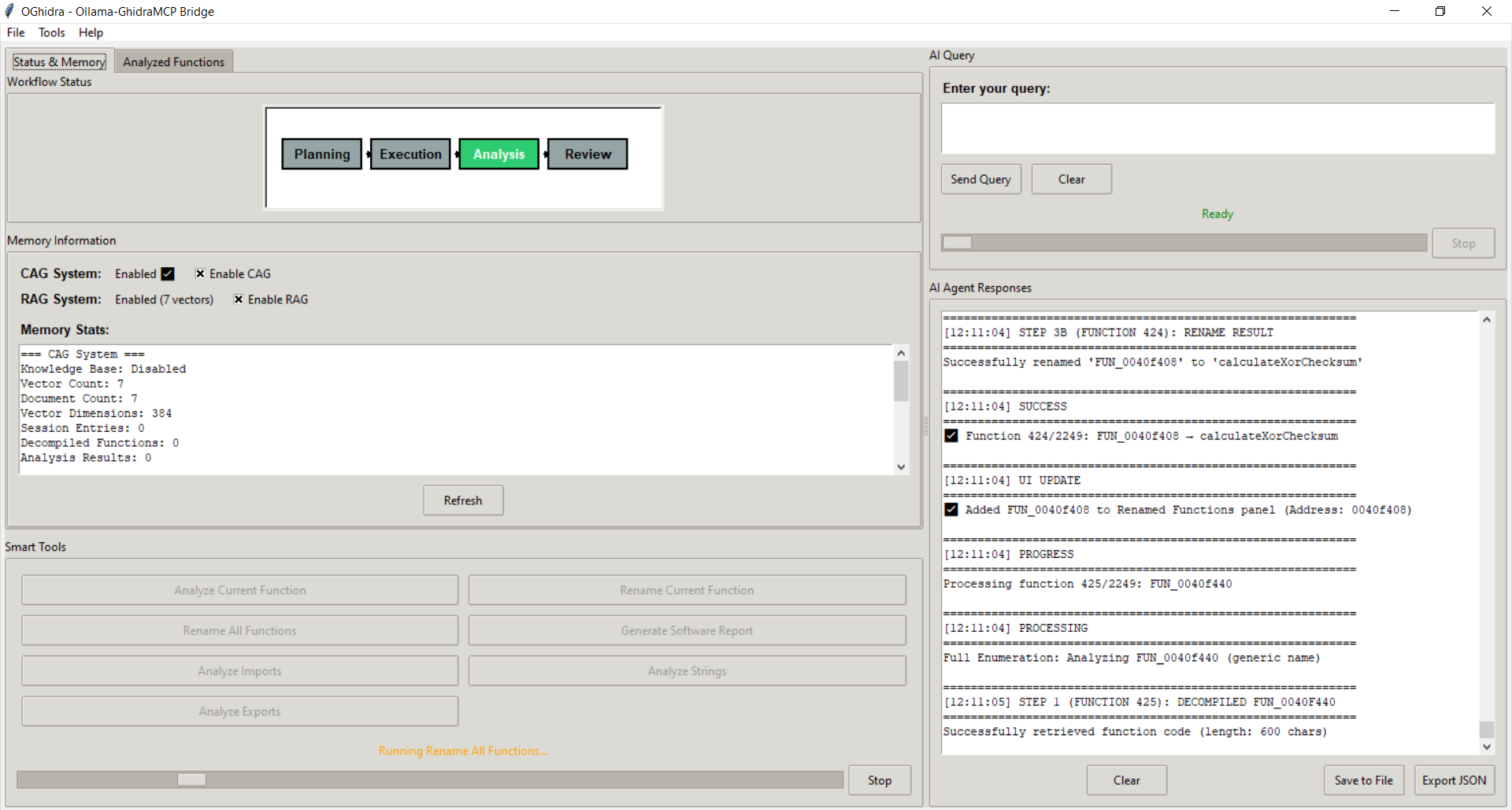1512x810 pixels.
Task: Click Send Query button
Action: (980, 179)
